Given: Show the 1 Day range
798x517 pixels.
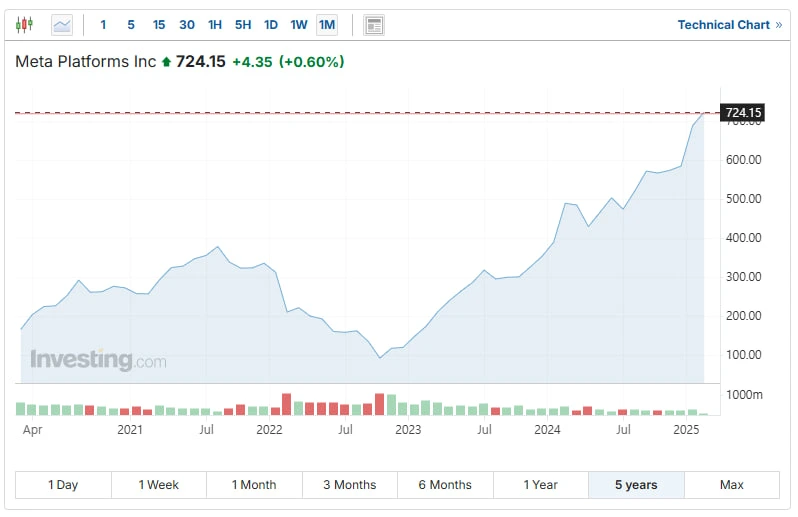Looking at the screenshot, I should click(x=63, y=485).
